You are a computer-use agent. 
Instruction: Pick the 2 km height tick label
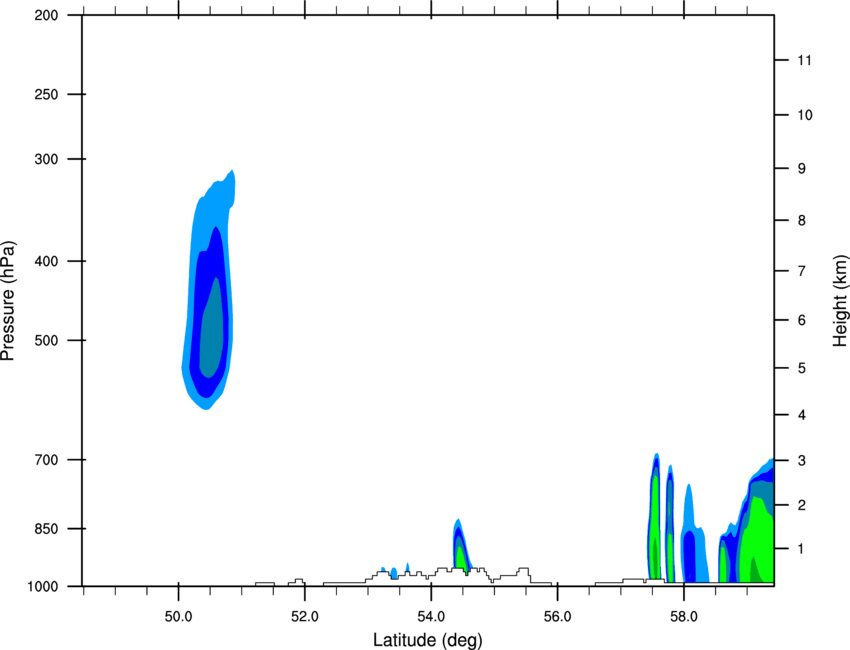click(x=802, y=505)
